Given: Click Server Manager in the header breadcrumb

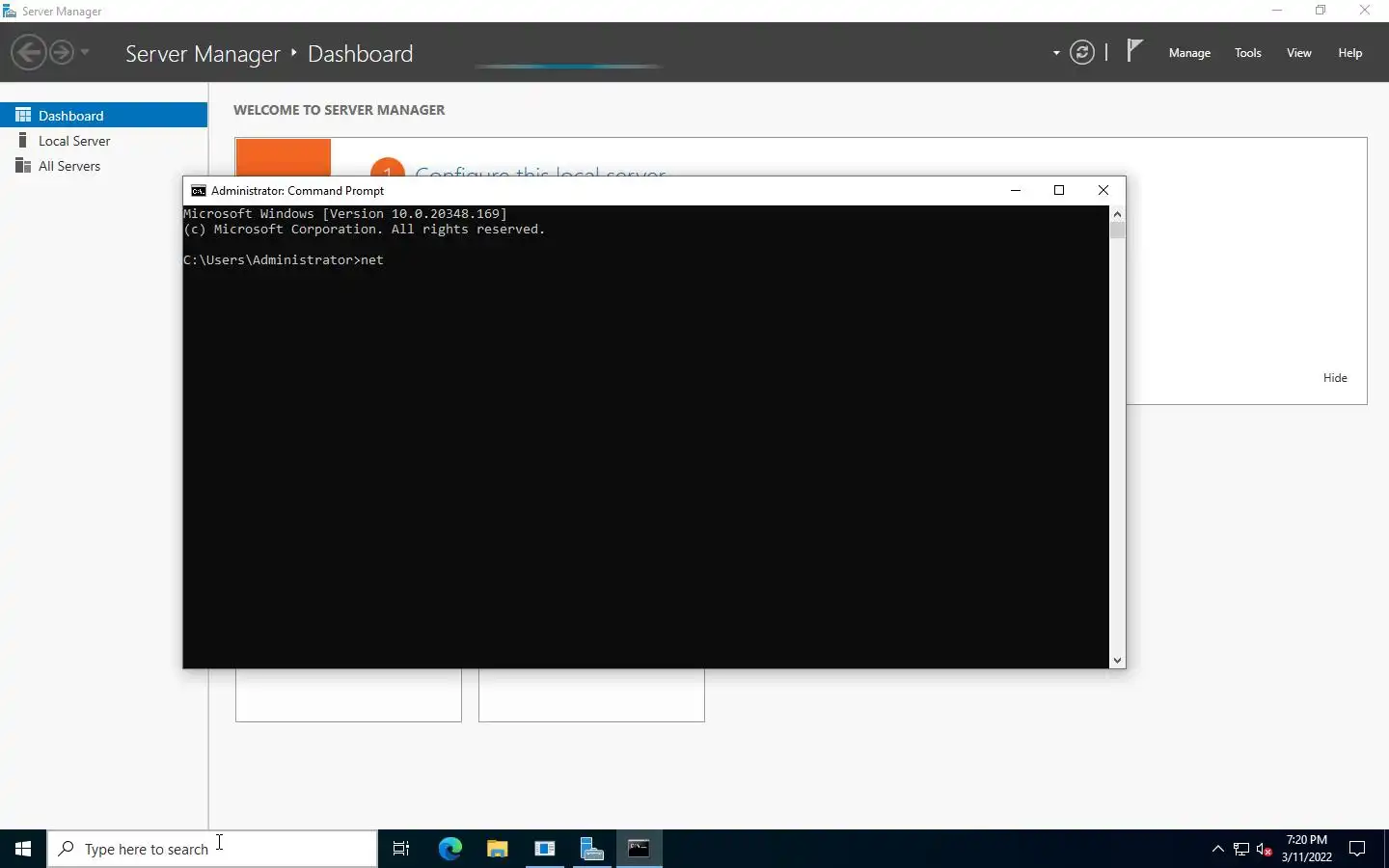Looking at the screenshot, I should click(x=203, y=54).
